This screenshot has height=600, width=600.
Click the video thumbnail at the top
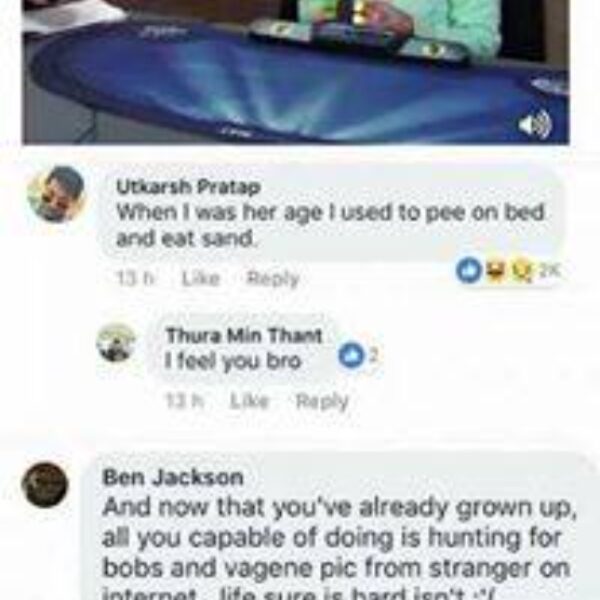tap(296, 72)
